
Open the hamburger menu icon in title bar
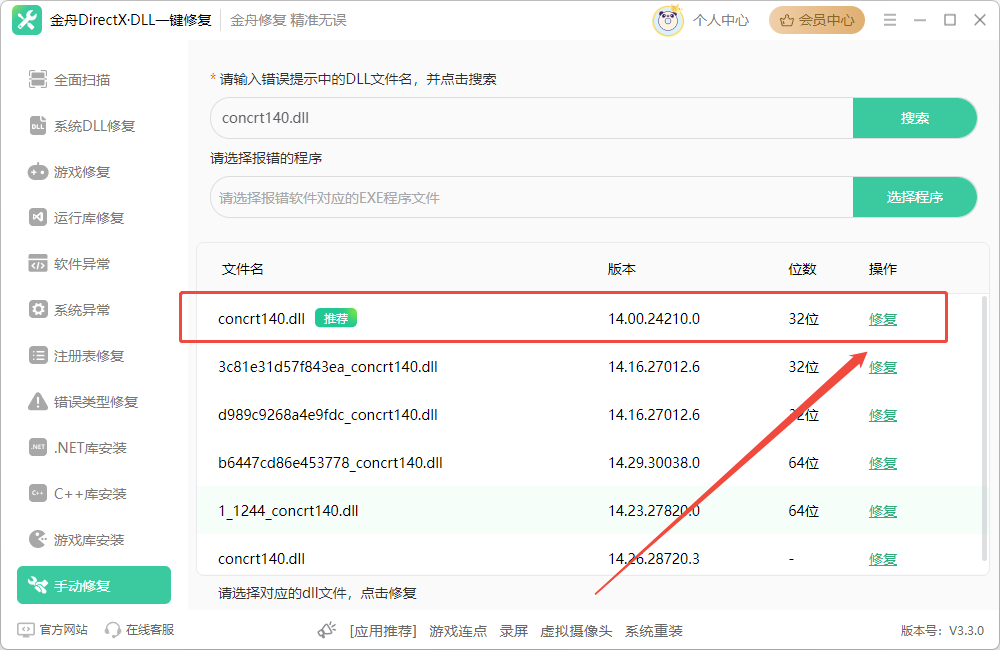click(x=890, y=20)
